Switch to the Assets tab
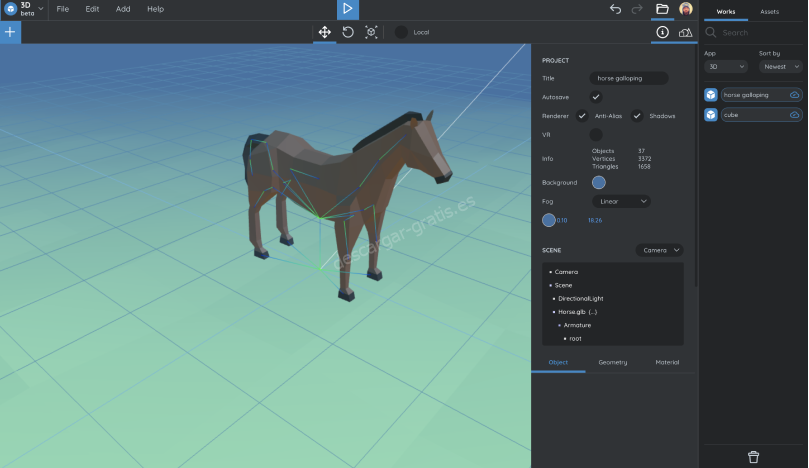The image size is (809, 468). click(770, 11)
